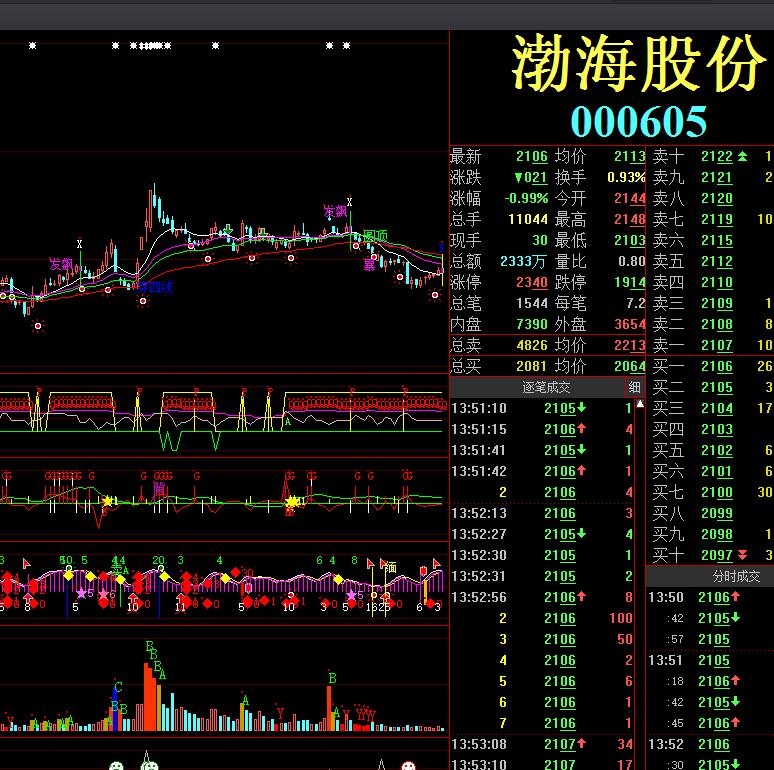Open the 逐笔成交 tab header
This screenshot has height=770, width=774.
tap(546, 387)
